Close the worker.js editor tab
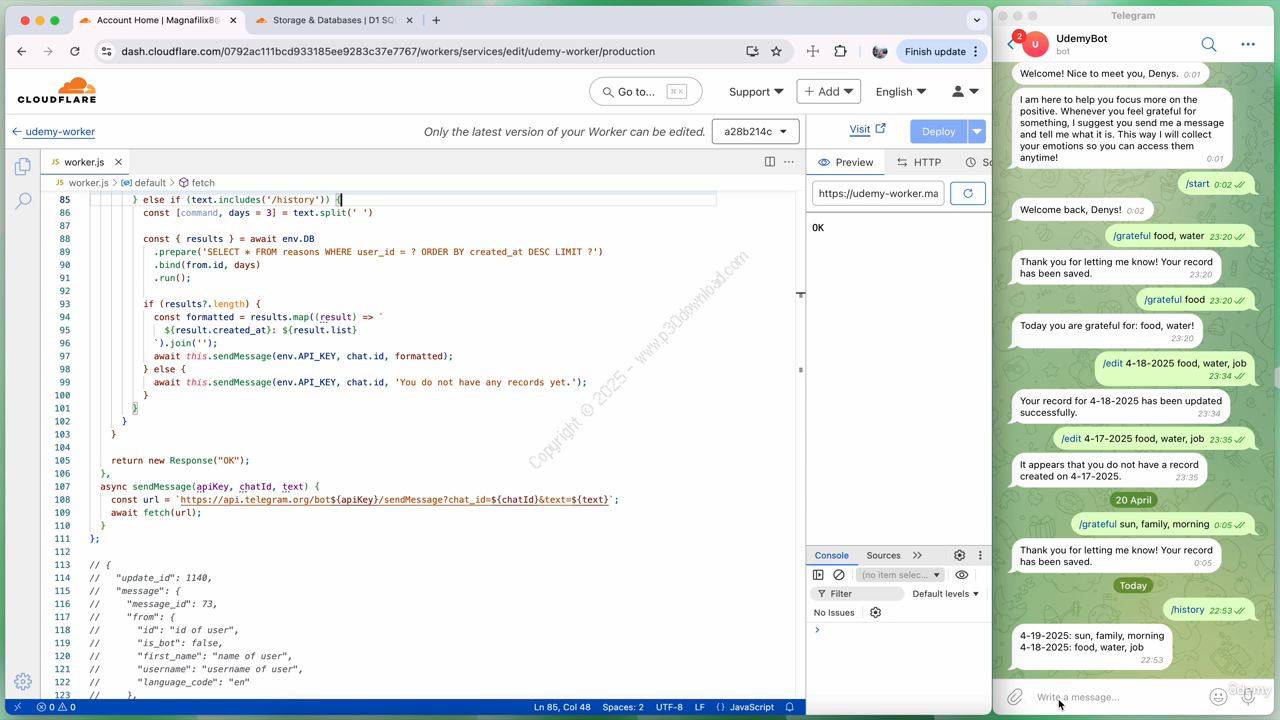The image size is (1280, 720). pos(118,162)
